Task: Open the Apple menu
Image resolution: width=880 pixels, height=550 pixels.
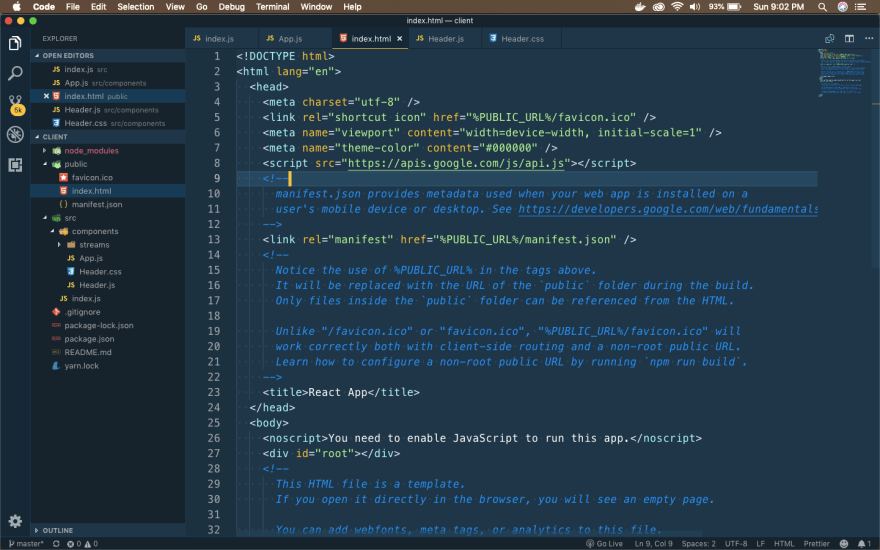Action: pyautogui.click(x=16, y=7)
